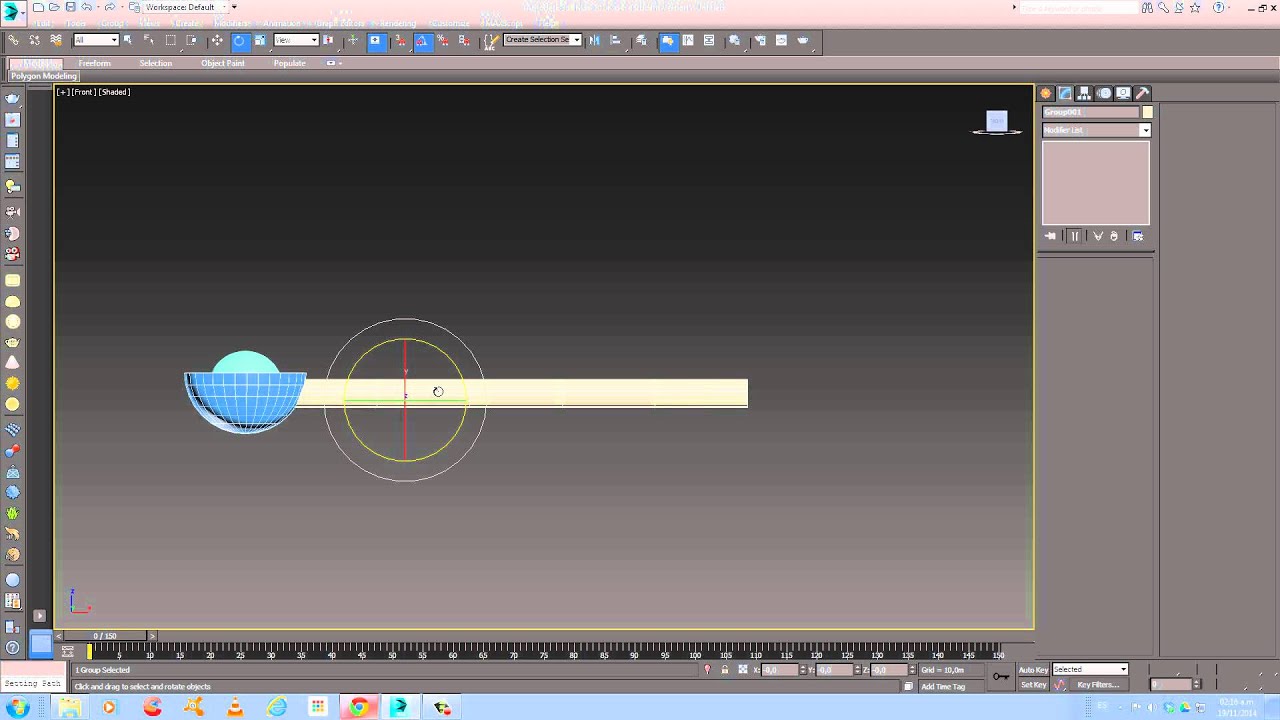Image resolution: width=1280 pixels, height=720 pixels.
Task: Open the selection filter All dropdown
Action: [96, 40]
